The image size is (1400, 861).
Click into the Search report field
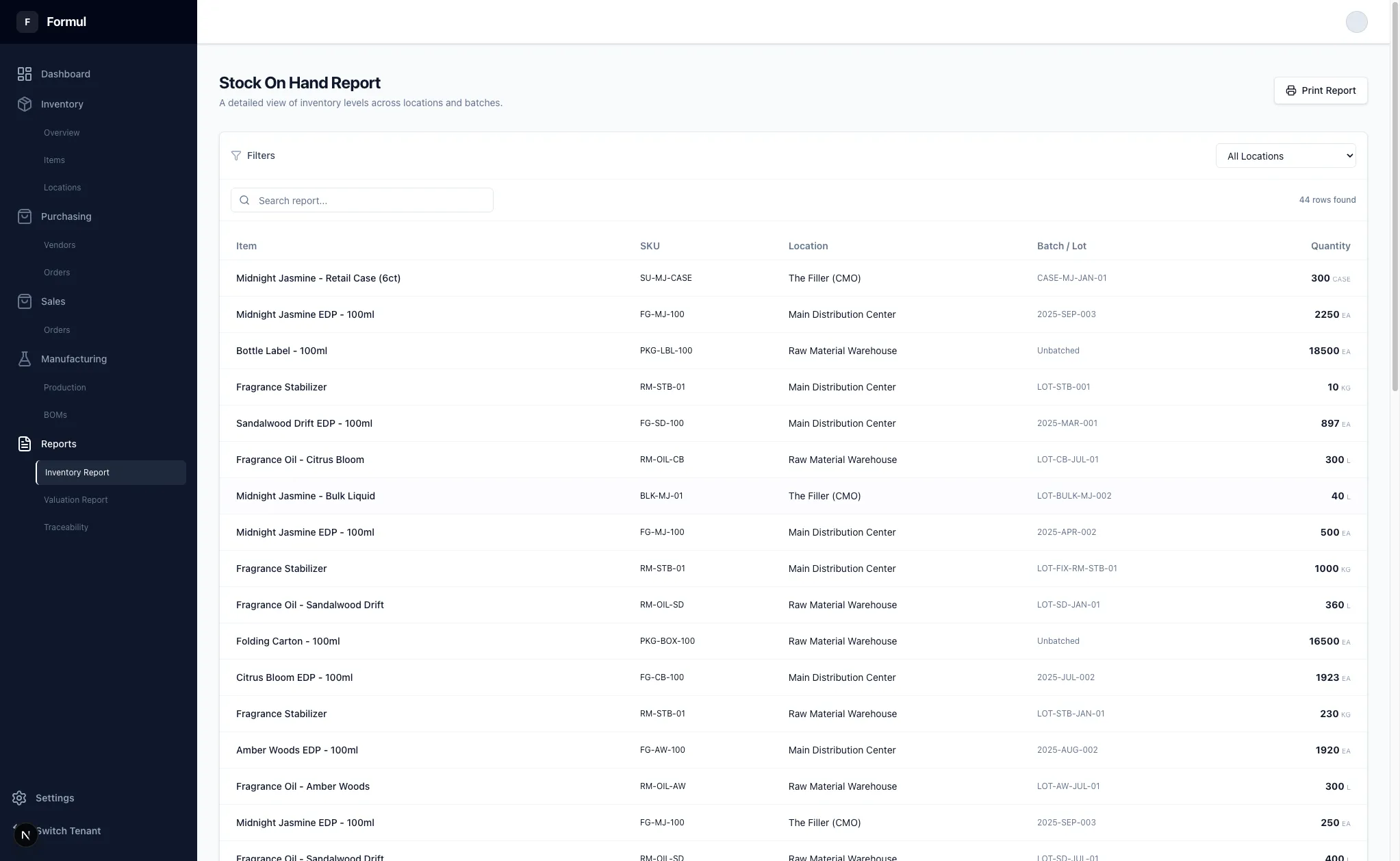pos(370,201)
